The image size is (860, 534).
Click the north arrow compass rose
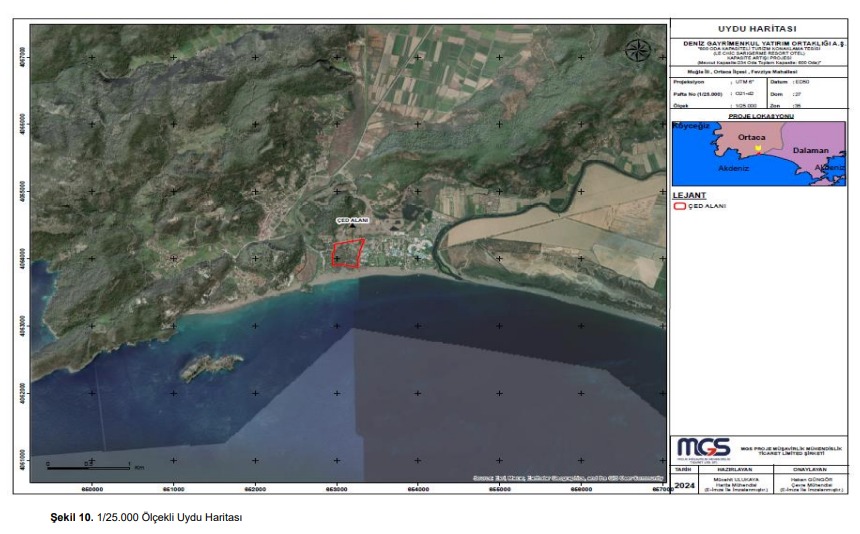(638, 50)
